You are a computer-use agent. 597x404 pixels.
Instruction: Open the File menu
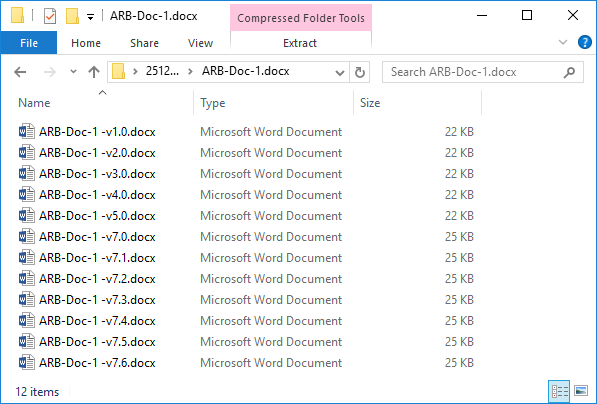29,43
